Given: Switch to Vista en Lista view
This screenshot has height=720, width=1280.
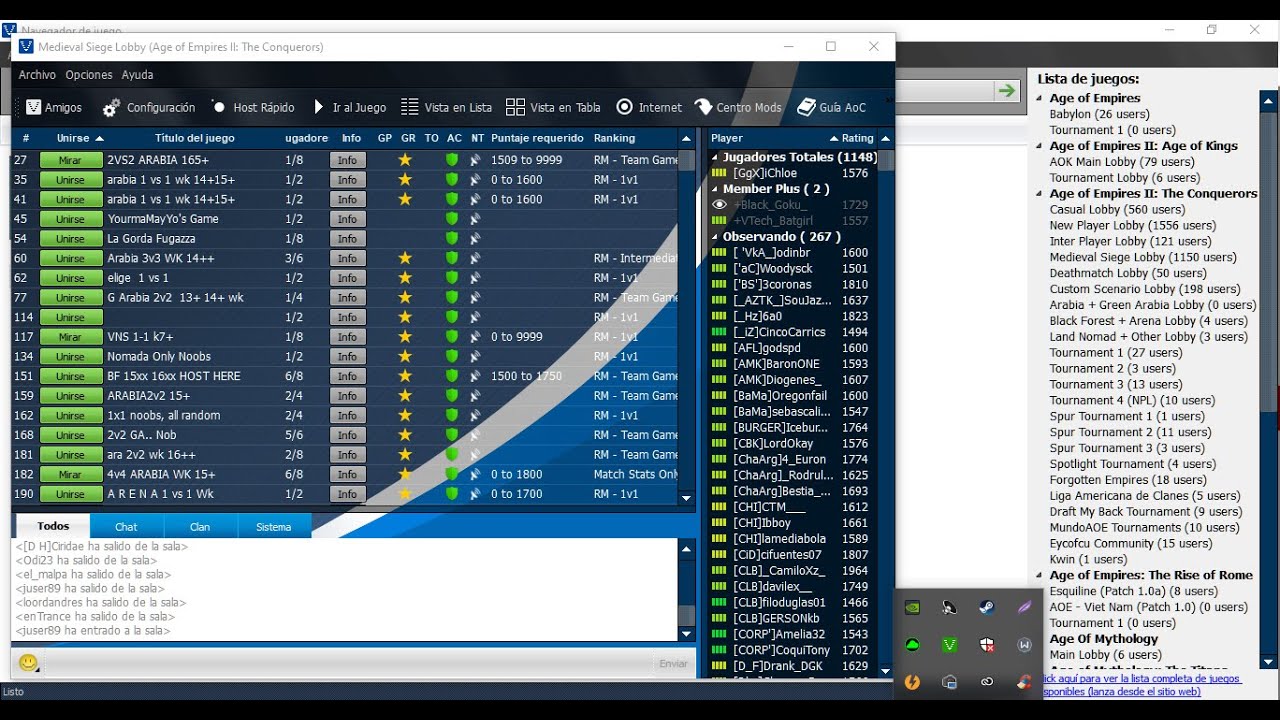Looking at the screenshot, I should (446, 107).
